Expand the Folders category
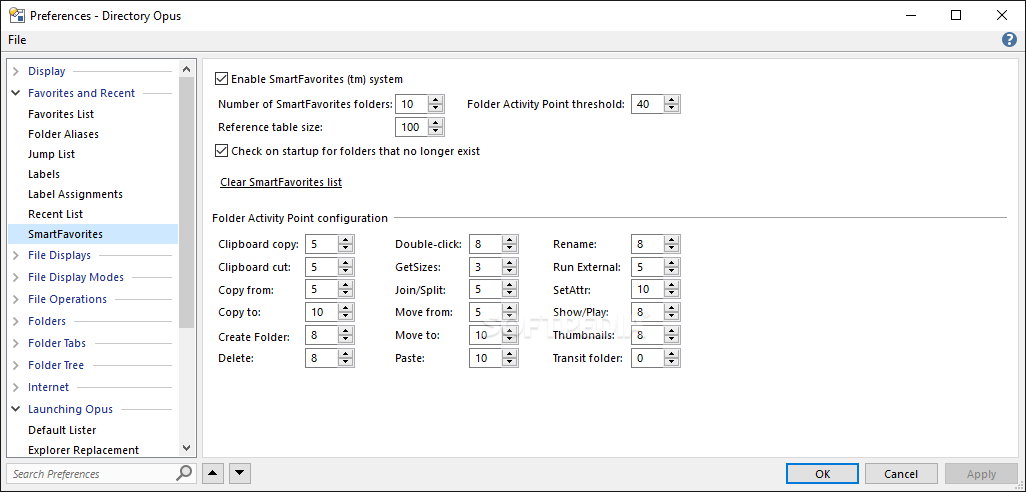The image size is (1026, 492). 16,321
